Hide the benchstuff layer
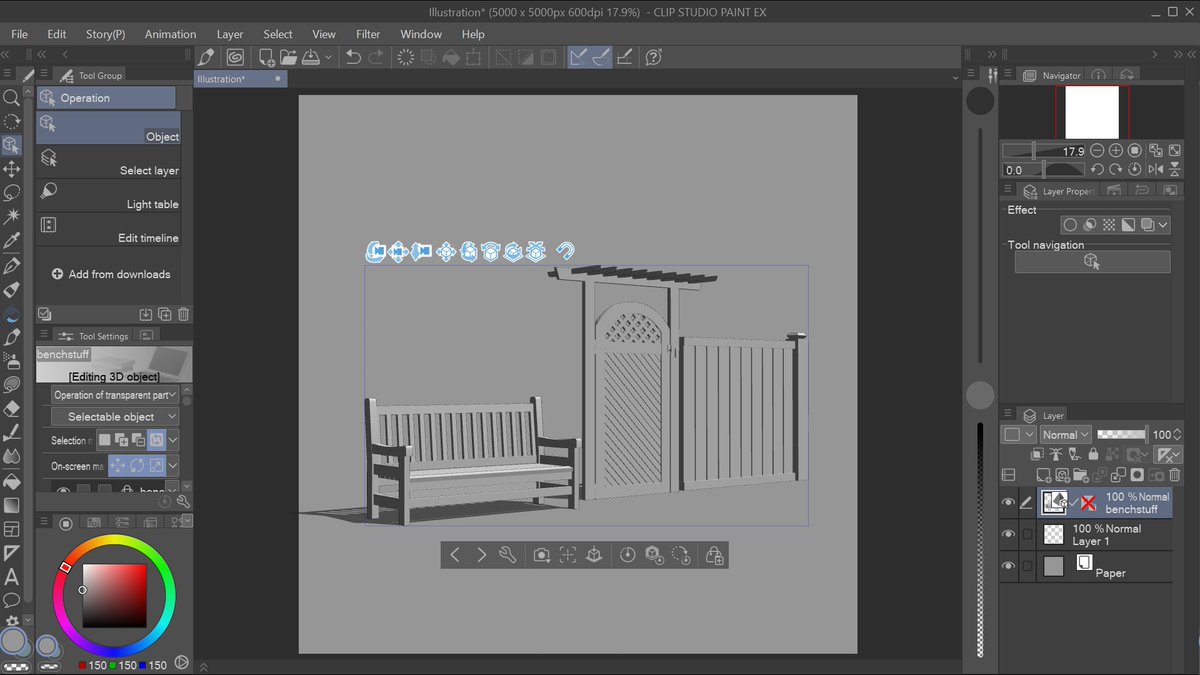Screen dimensions: 1200x675 pos(1008,503)
